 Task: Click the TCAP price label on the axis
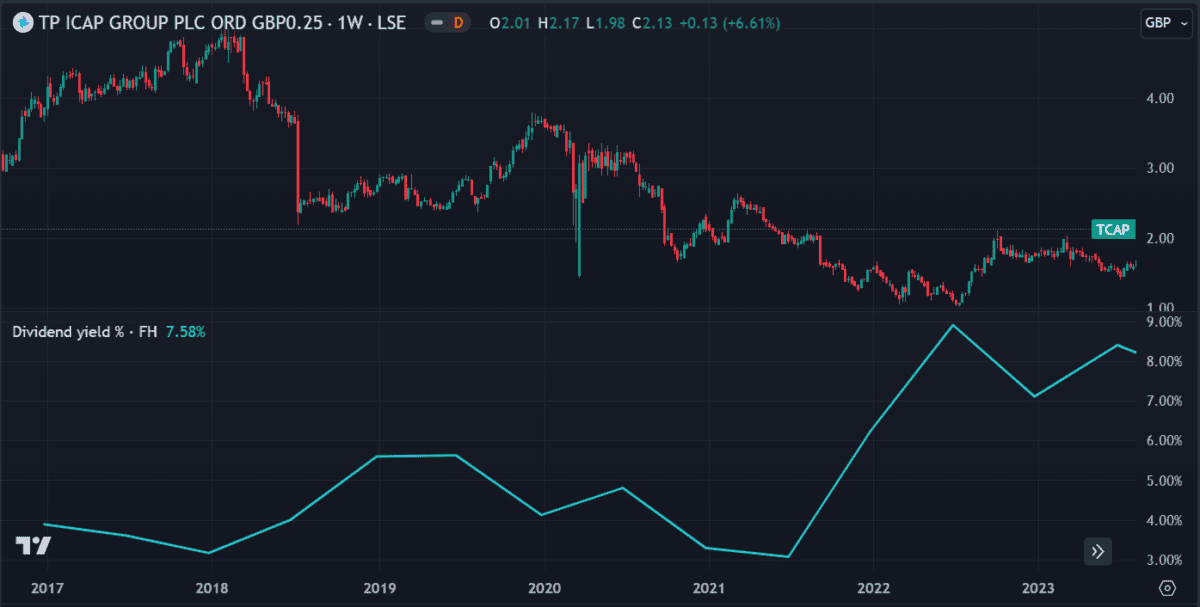point(1113,230)
